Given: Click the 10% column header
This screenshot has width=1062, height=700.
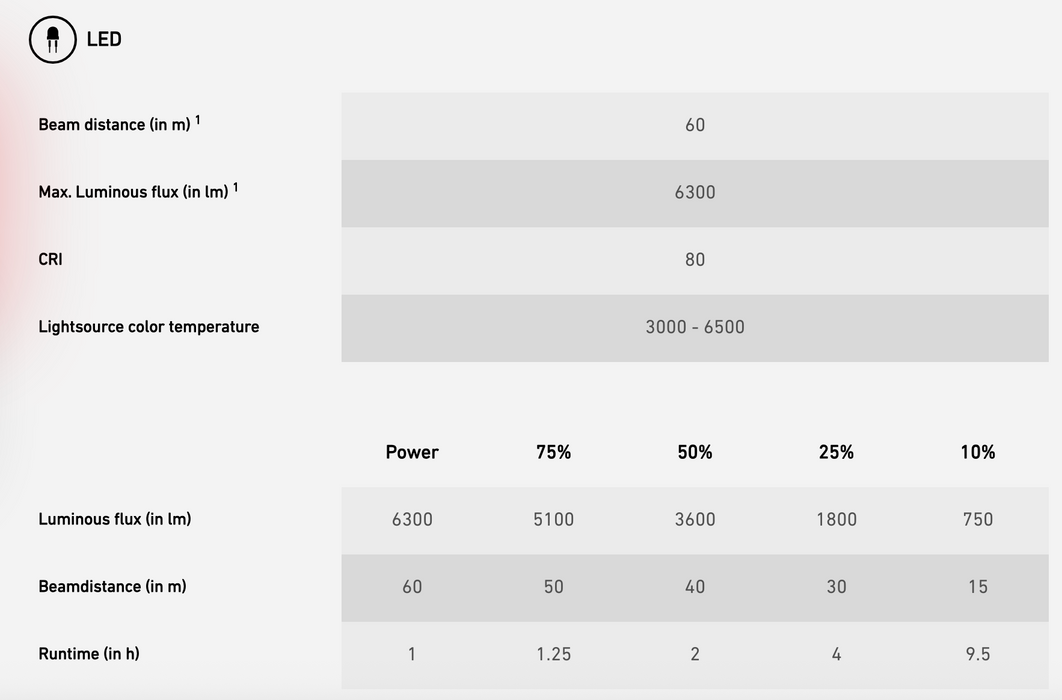Looking at the screenshot, I should click(978, 452).
